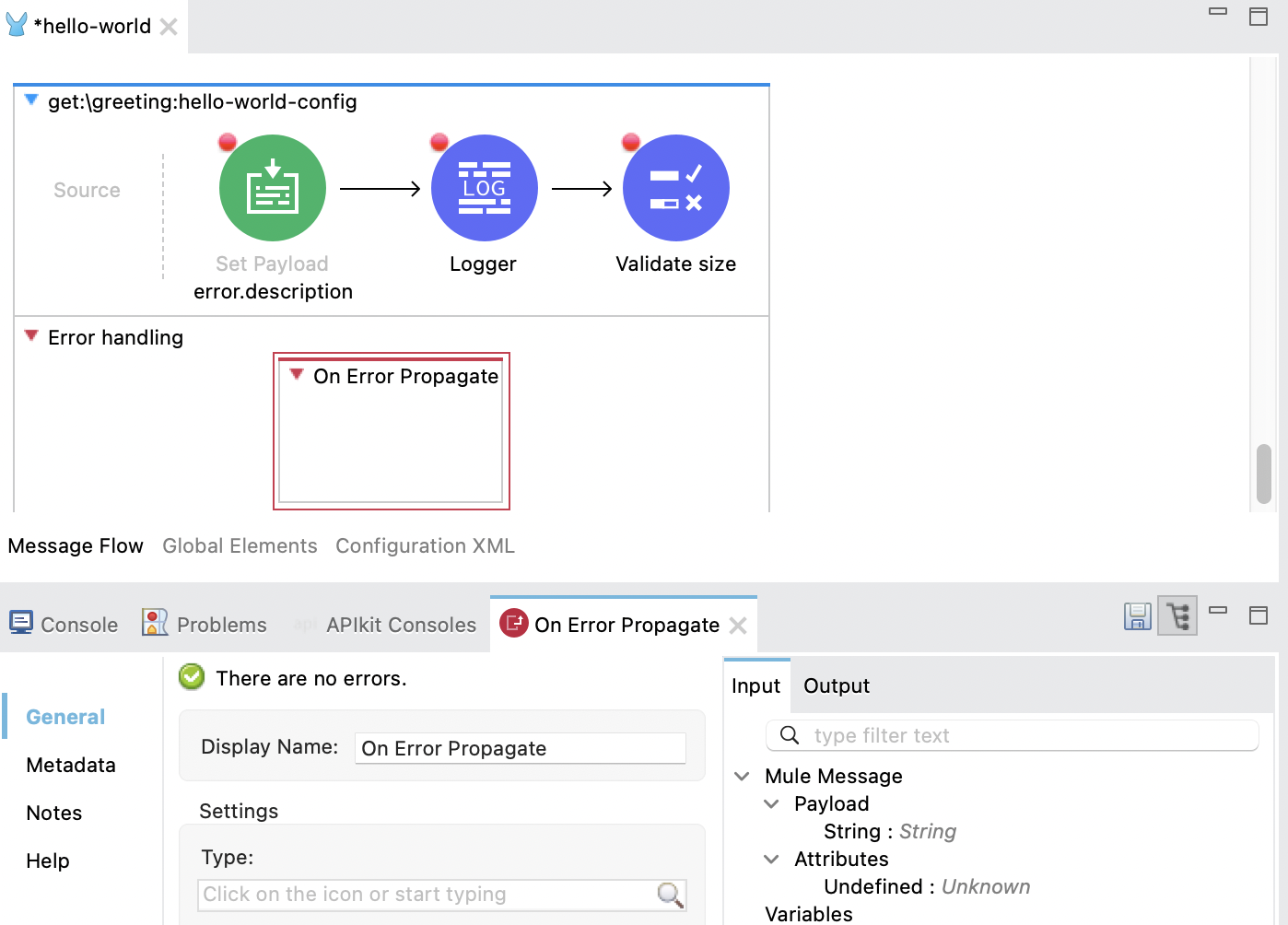Select the Logger processor icon

484,187
